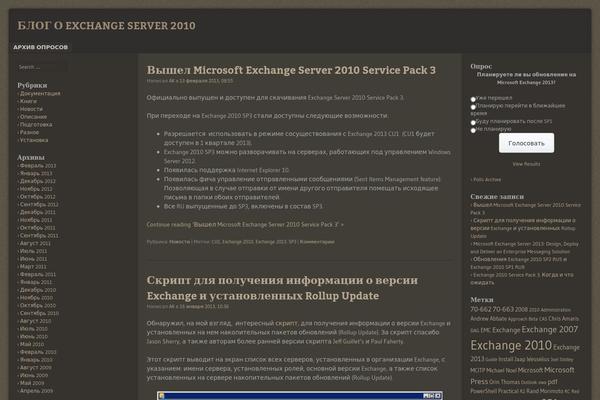This screenshot has height=400, width=600.
Task: Open the Январь 2010 archive
Action: (x=36, y=360)
